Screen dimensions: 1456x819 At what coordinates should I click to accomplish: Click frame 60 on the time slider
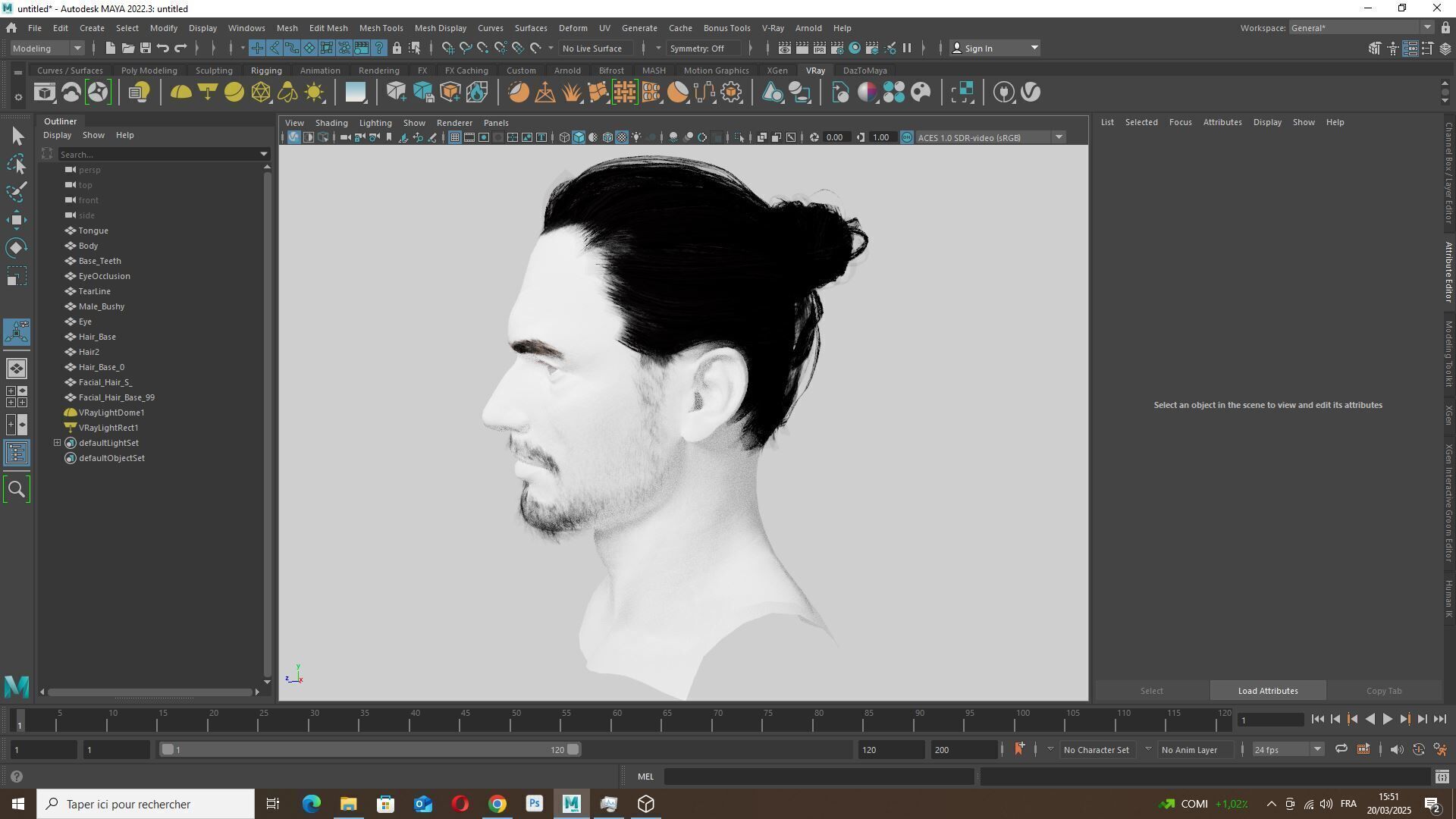point(617,720)
